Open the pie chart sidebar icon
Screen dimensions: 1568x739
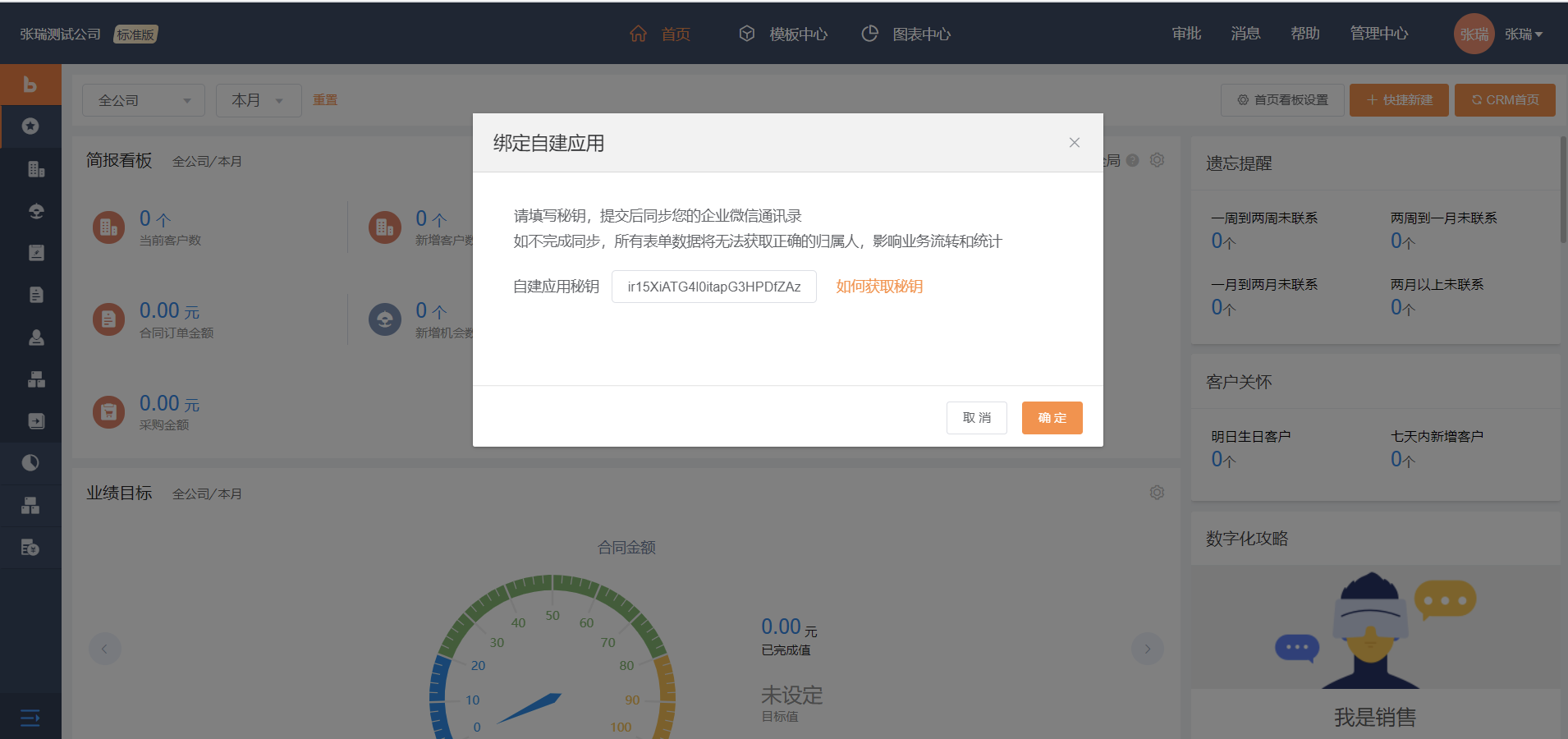30,463
